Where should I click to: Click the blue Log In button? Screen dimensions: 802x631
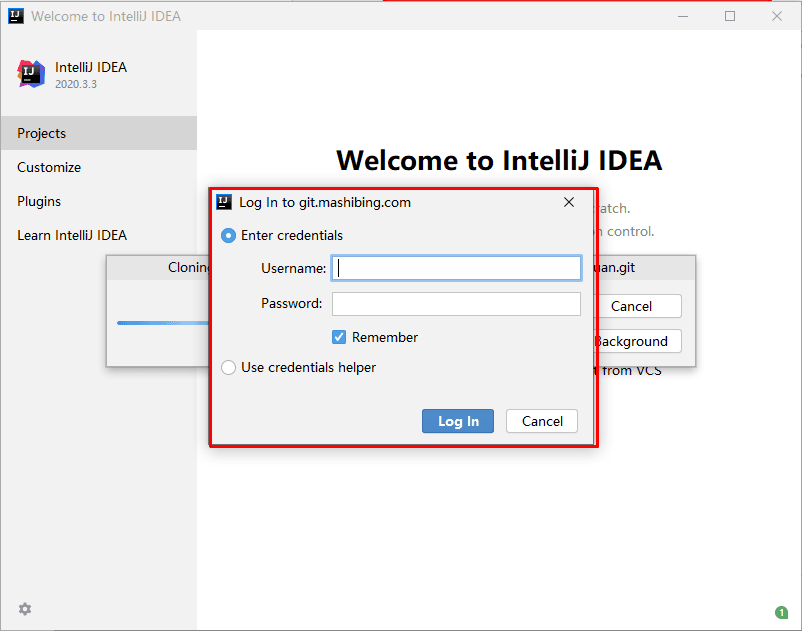pyautogui.click(x=458, y=421)
